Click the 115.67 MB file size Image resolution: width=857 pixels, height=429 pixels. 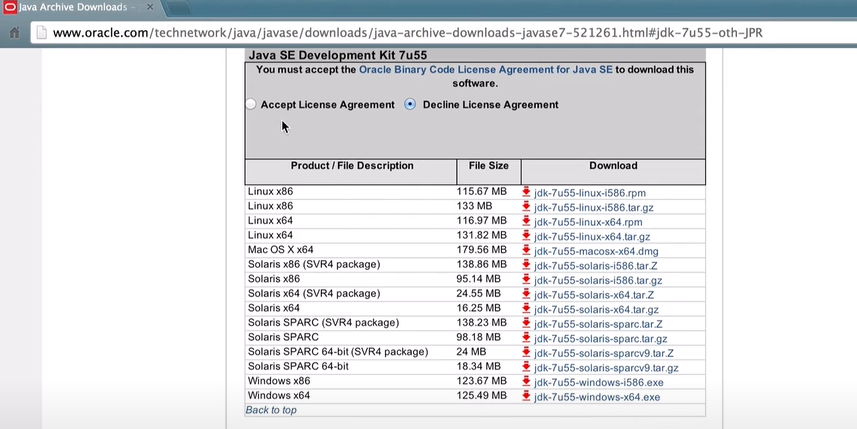pos(482,192)
